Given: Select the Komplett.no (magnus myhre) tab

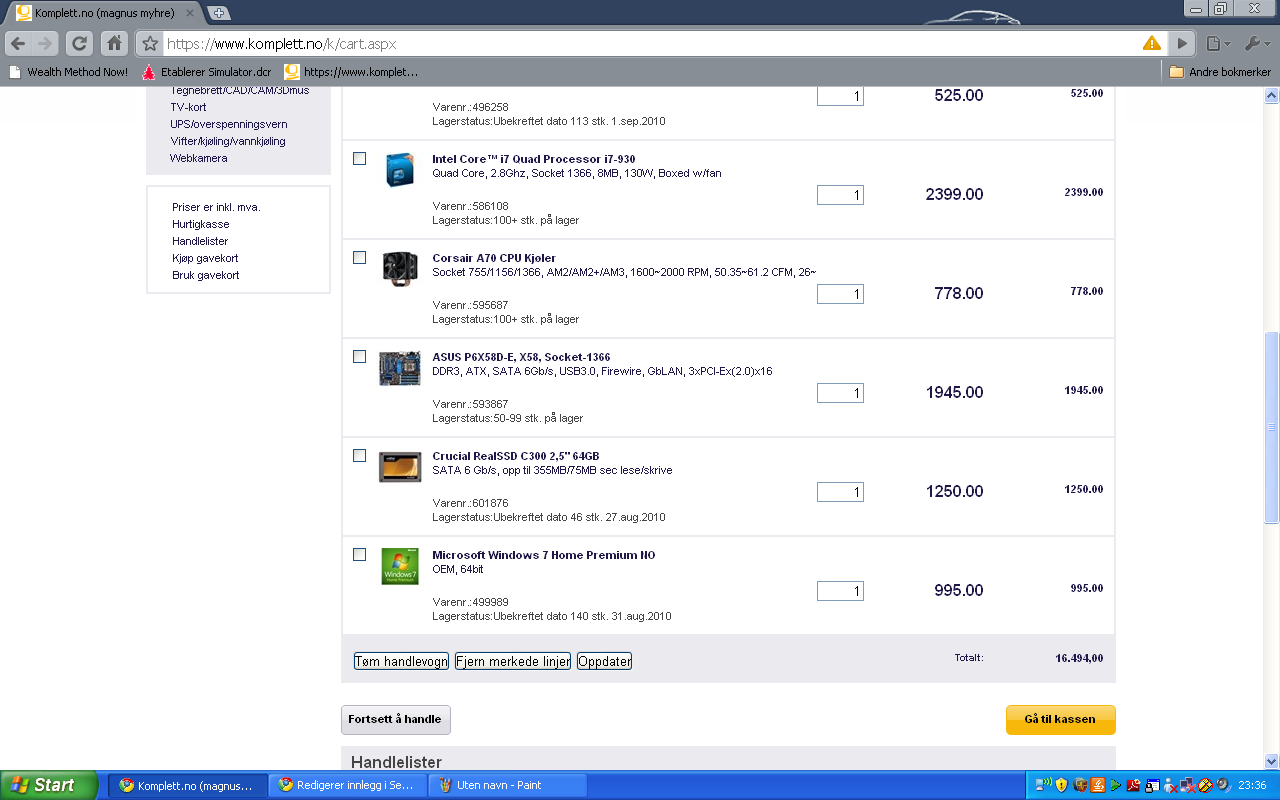Looking at the screenshot, I should point(103,13).
